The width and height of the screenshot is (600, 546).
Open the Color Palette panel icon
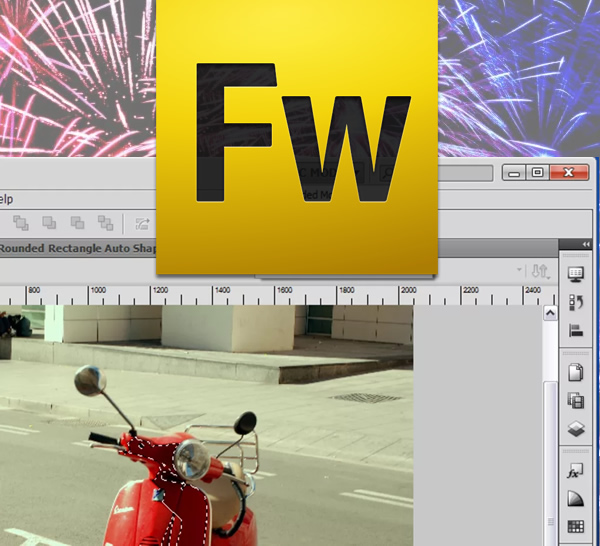click(x=576, y=499)
